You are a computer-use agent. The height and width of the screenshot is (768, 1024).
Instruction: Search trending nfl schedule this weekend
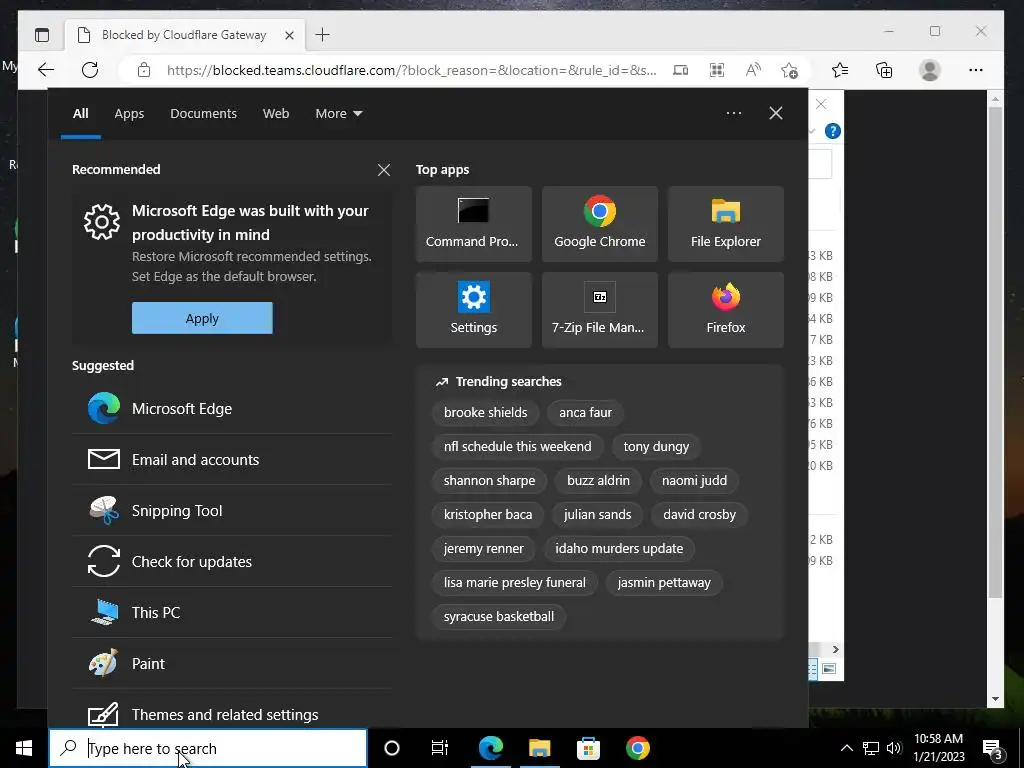coord(517,446)
